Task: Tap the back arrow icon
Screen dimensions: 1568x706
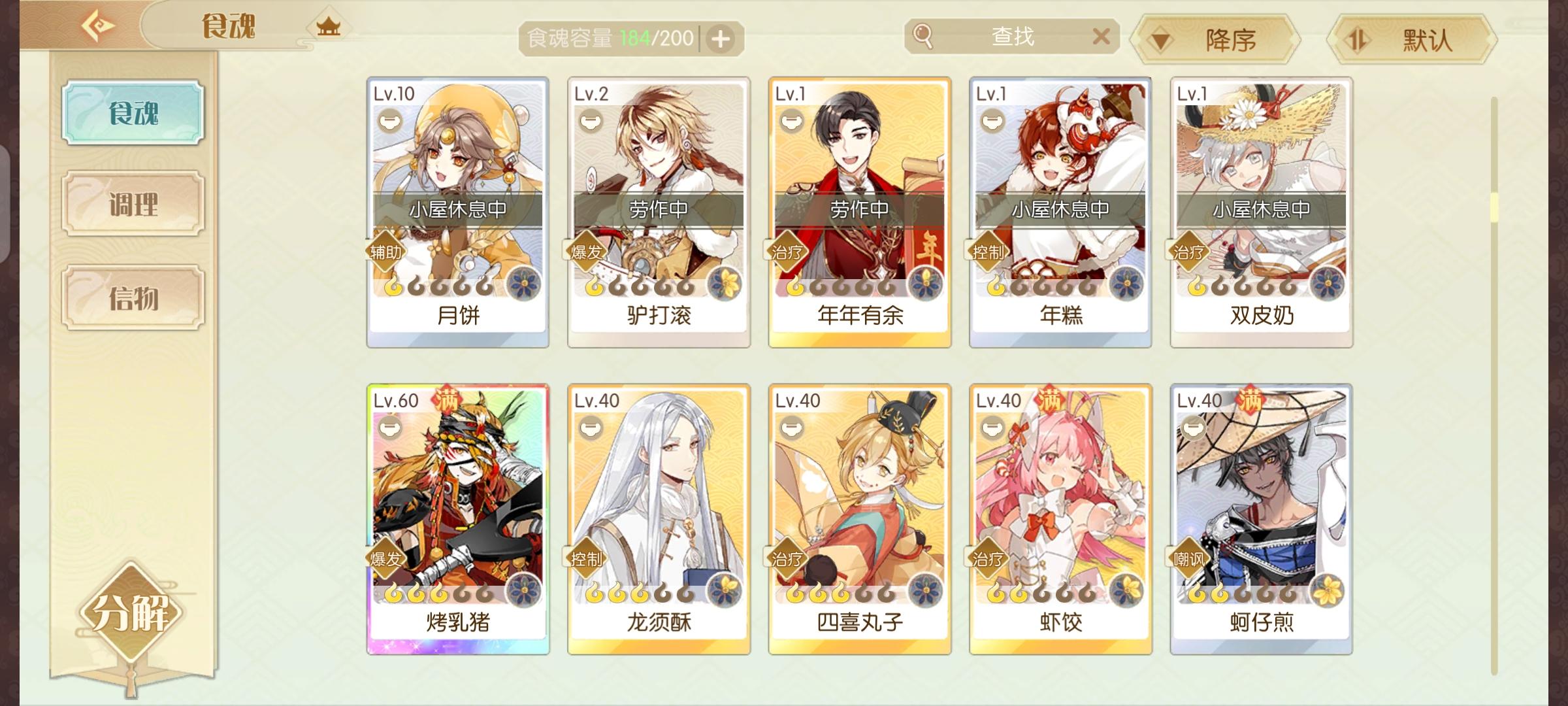Action: click(98, 26)
